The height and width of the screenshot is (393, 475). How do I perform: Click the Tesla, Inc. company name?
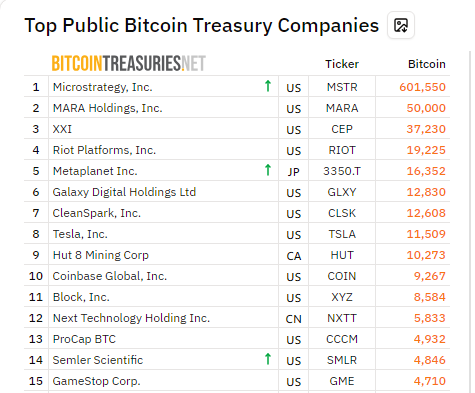80,234
